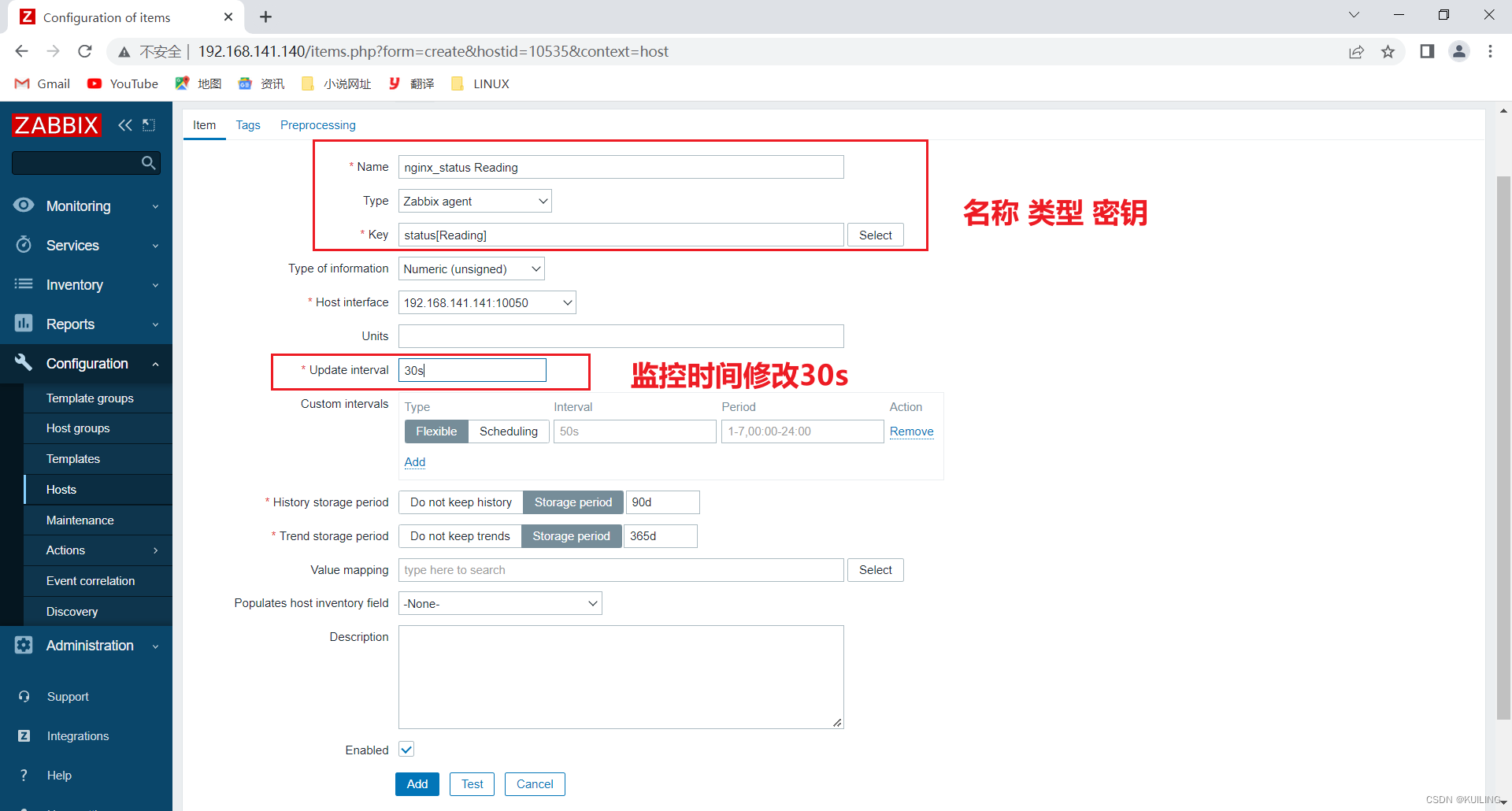The width and height of the screenshot is (1512, 811).
Task: Collapse the sidebar with double-chevron icon
Action: point(124,125)
